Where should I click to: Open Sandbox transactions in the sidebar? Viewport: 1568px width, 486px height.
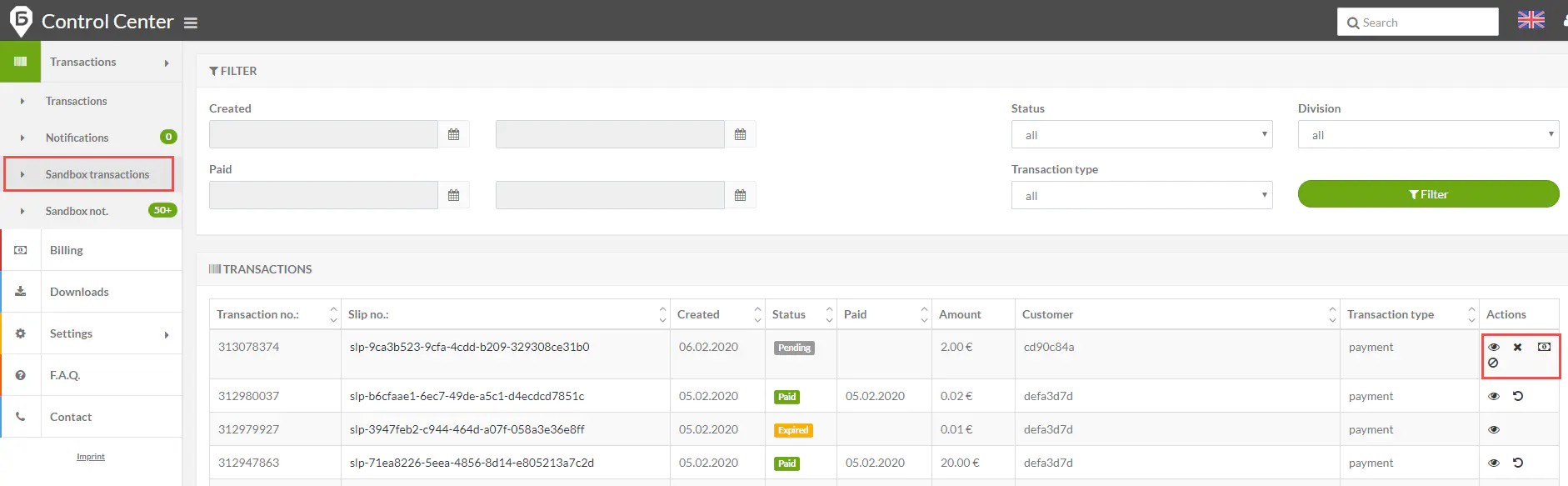[97, 174]
